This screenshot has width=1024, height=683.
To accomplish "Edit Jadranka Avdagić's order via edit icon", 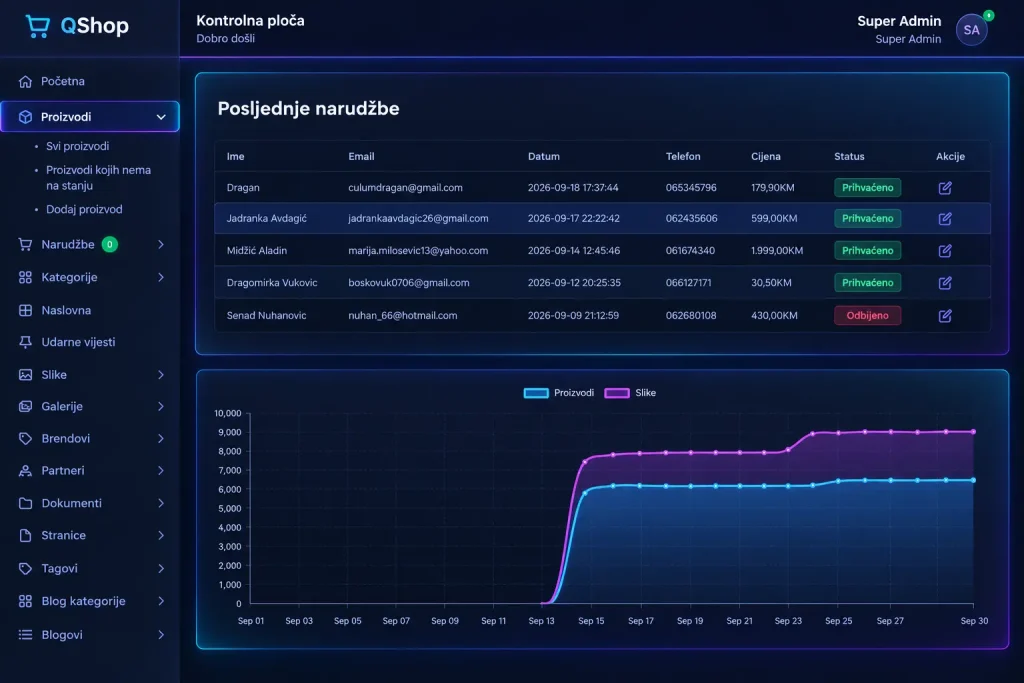I will pos(945,219).
